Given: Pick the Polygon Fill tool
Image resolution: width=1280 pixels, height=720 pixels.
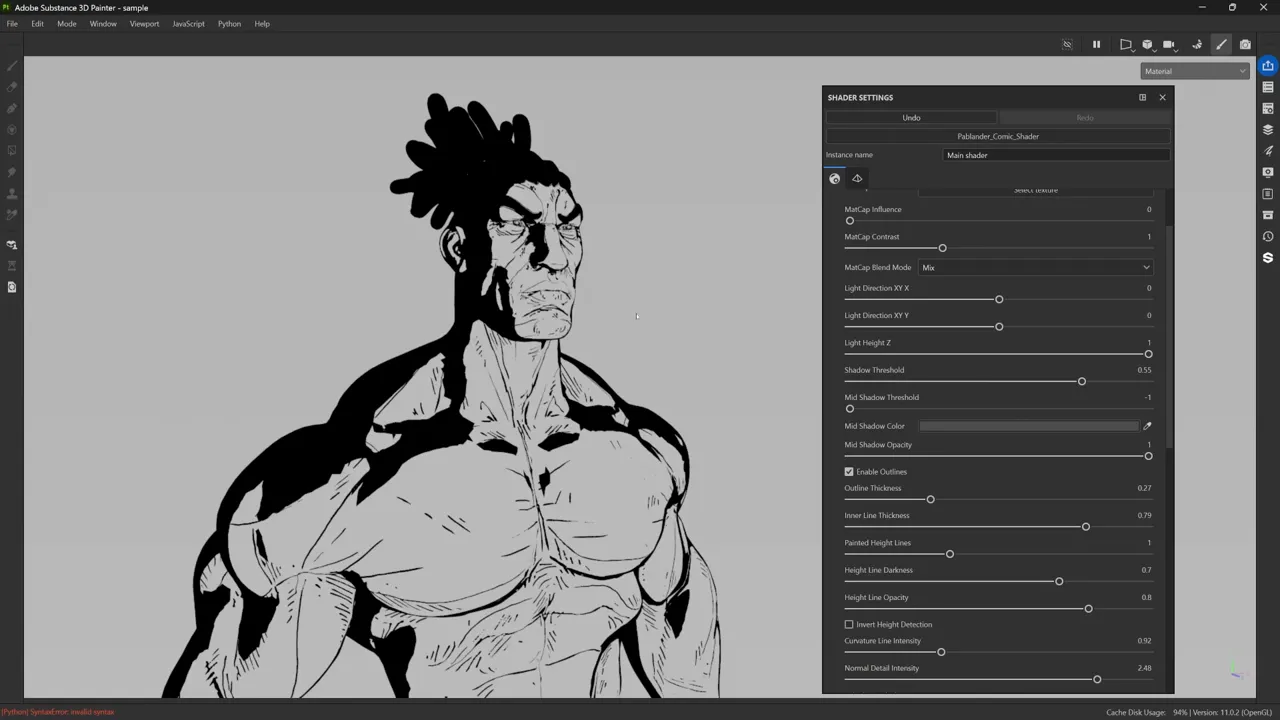Looking at the screenshot, I should [x=12, y=150].
